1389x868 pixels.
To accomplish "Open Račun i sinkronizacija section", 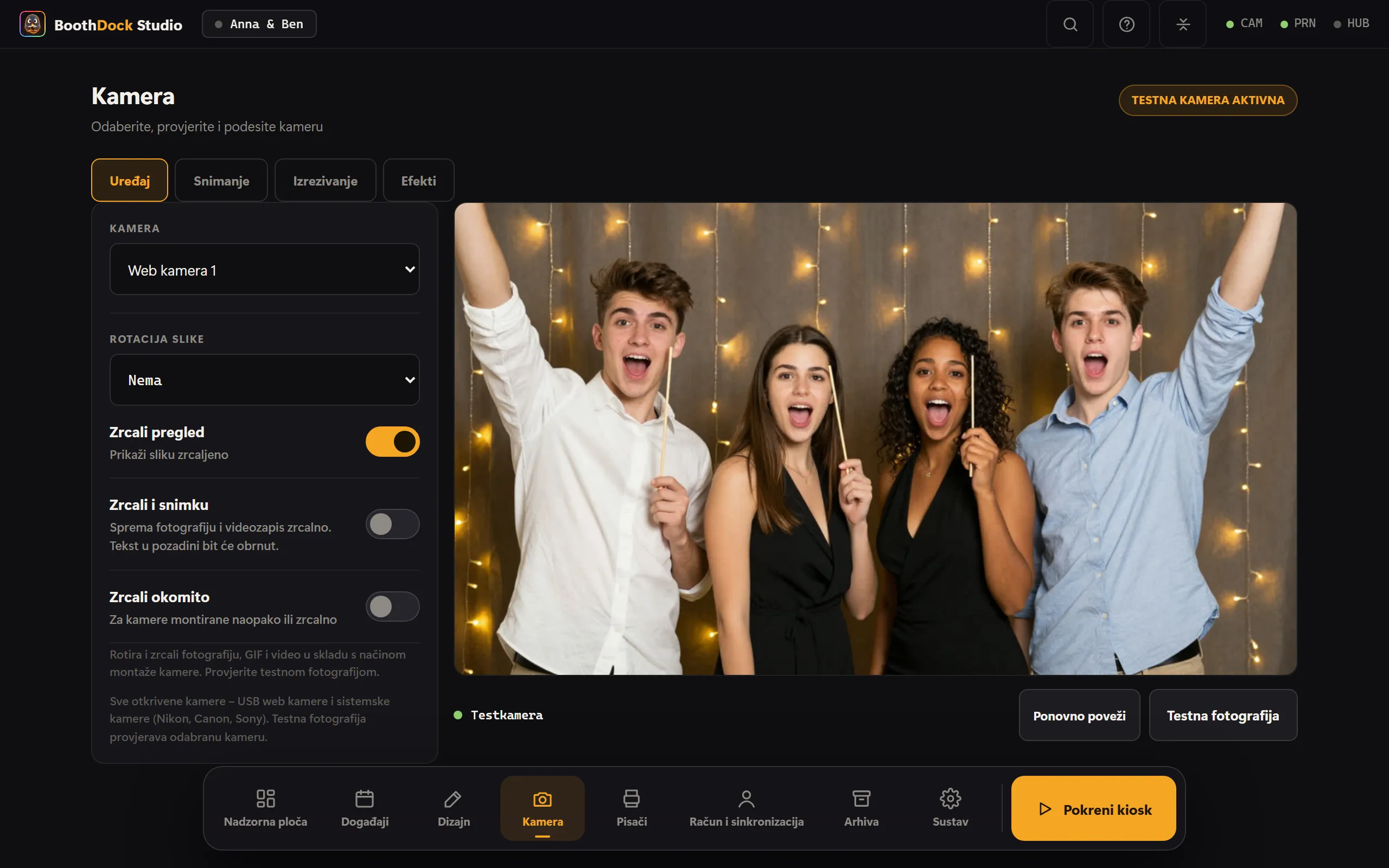I will [x=746, y=808].
